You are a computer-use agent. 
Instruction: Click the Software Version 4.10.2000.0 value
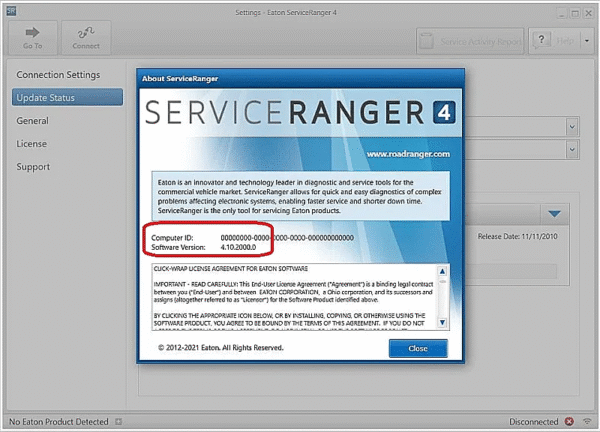tap(238, 247)
